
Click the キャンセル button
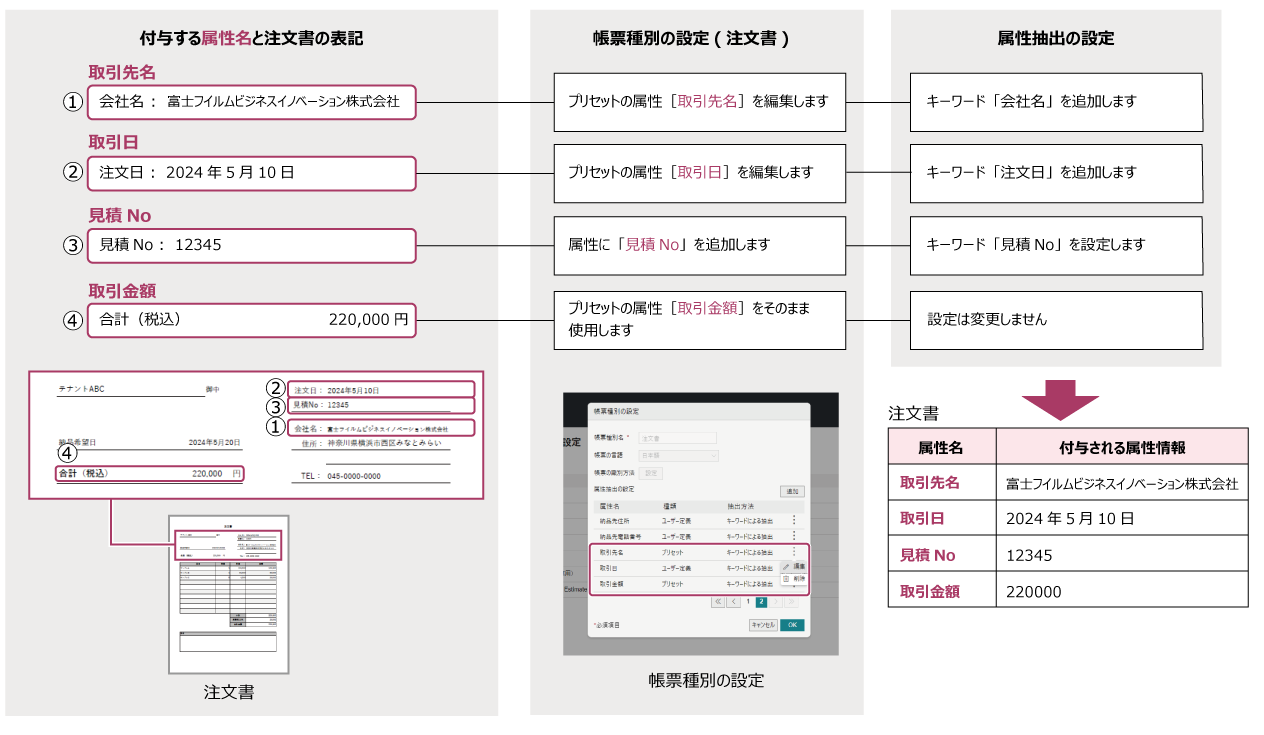763,625
